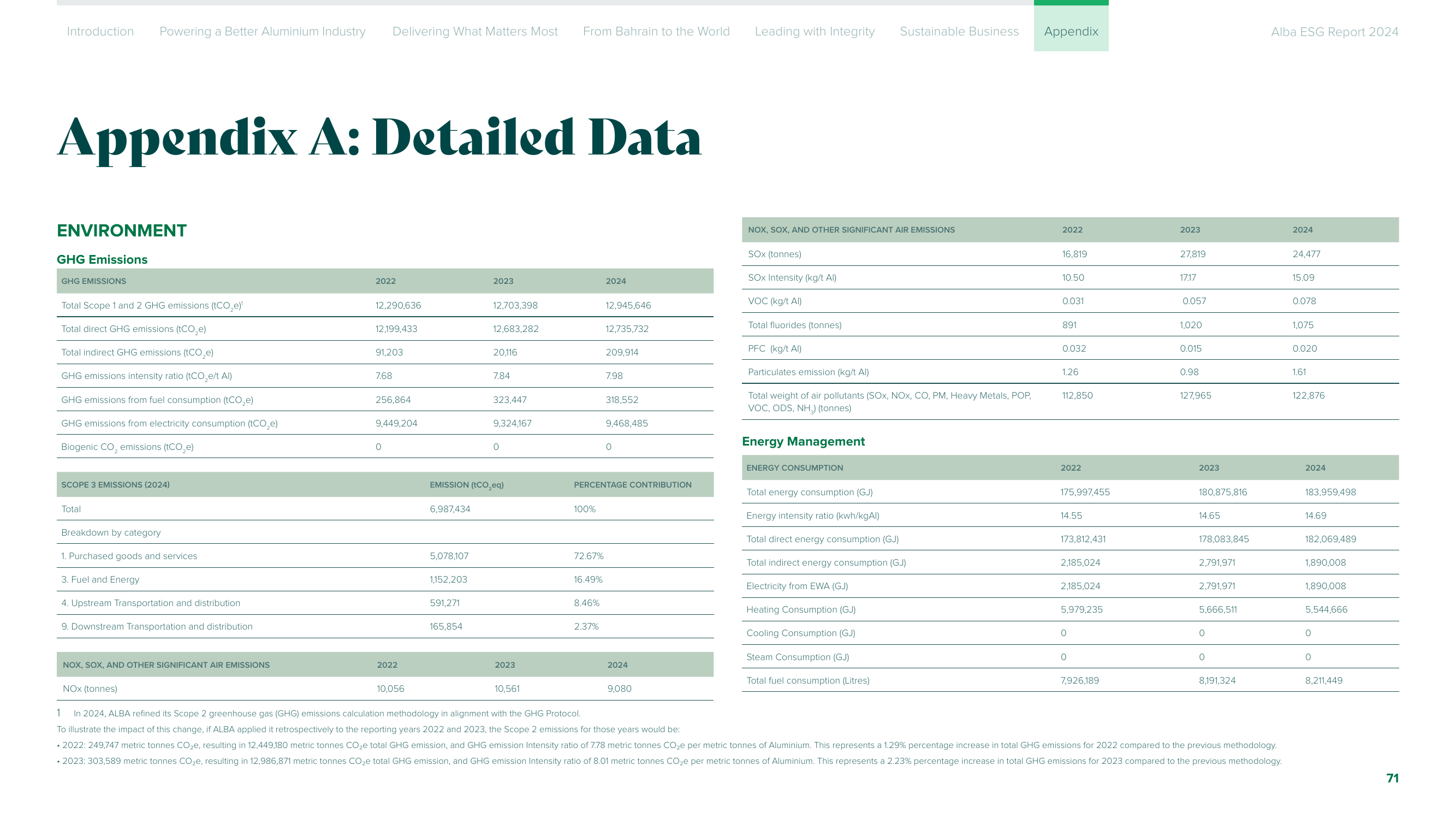Screen dimensions: 1456x819
Task: Select Delivering What Matters Most tab
Action: [x=475, y=31]
